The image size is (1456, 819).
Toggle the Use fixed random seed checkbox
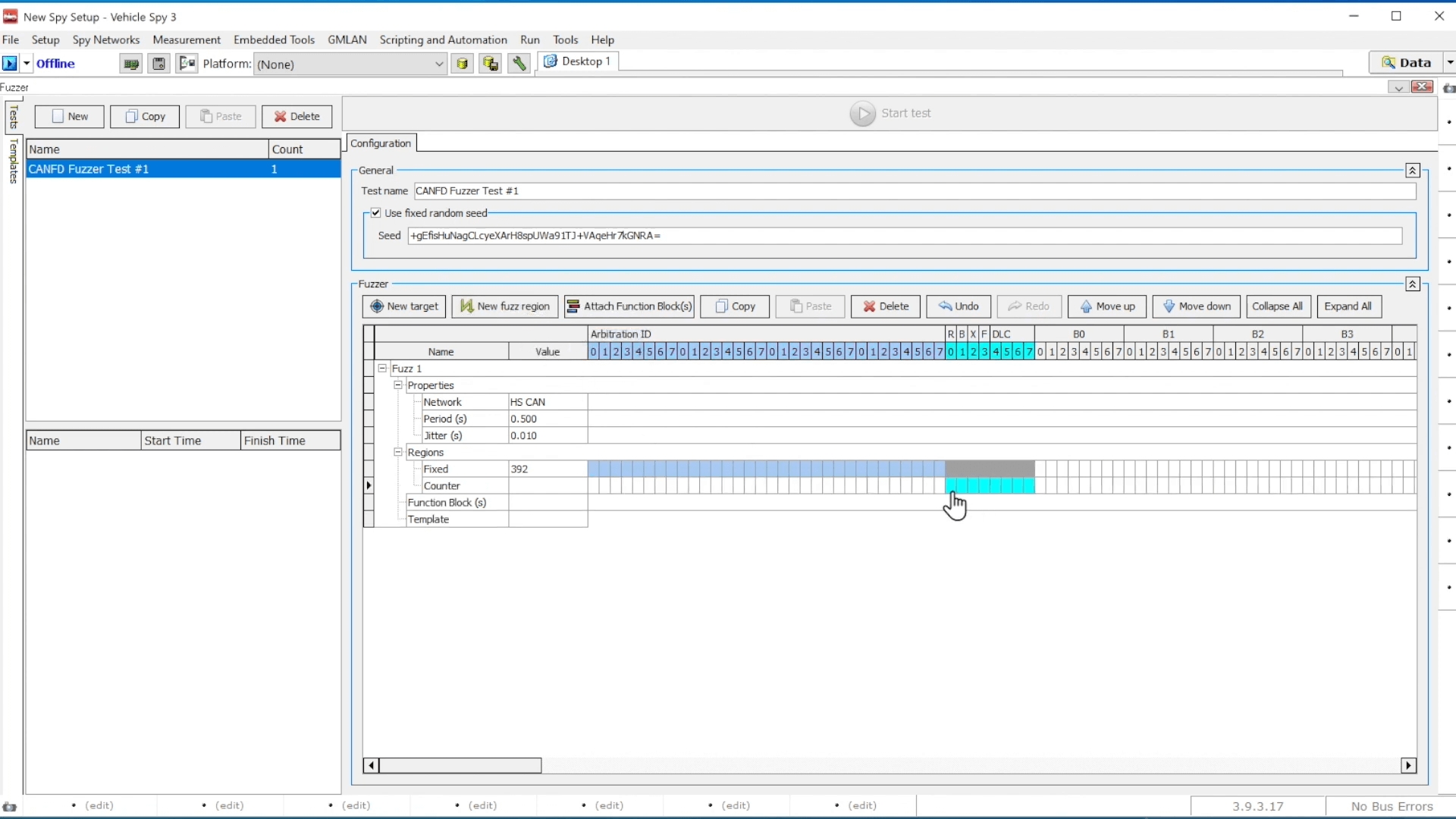click(376, 213)
